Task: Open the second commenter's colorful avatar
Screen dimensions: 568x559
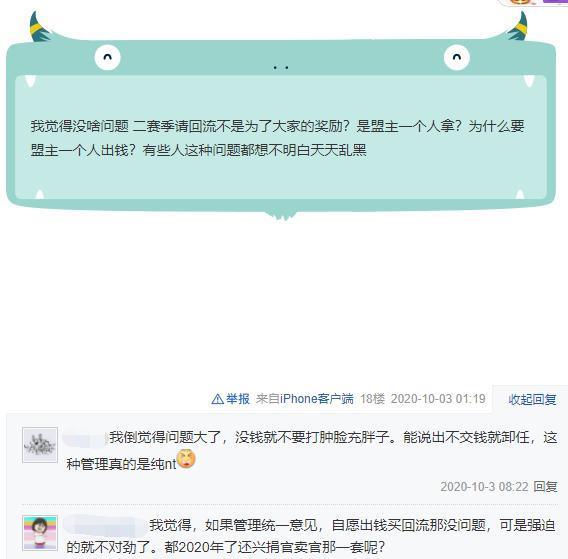Action: [40, 533]
